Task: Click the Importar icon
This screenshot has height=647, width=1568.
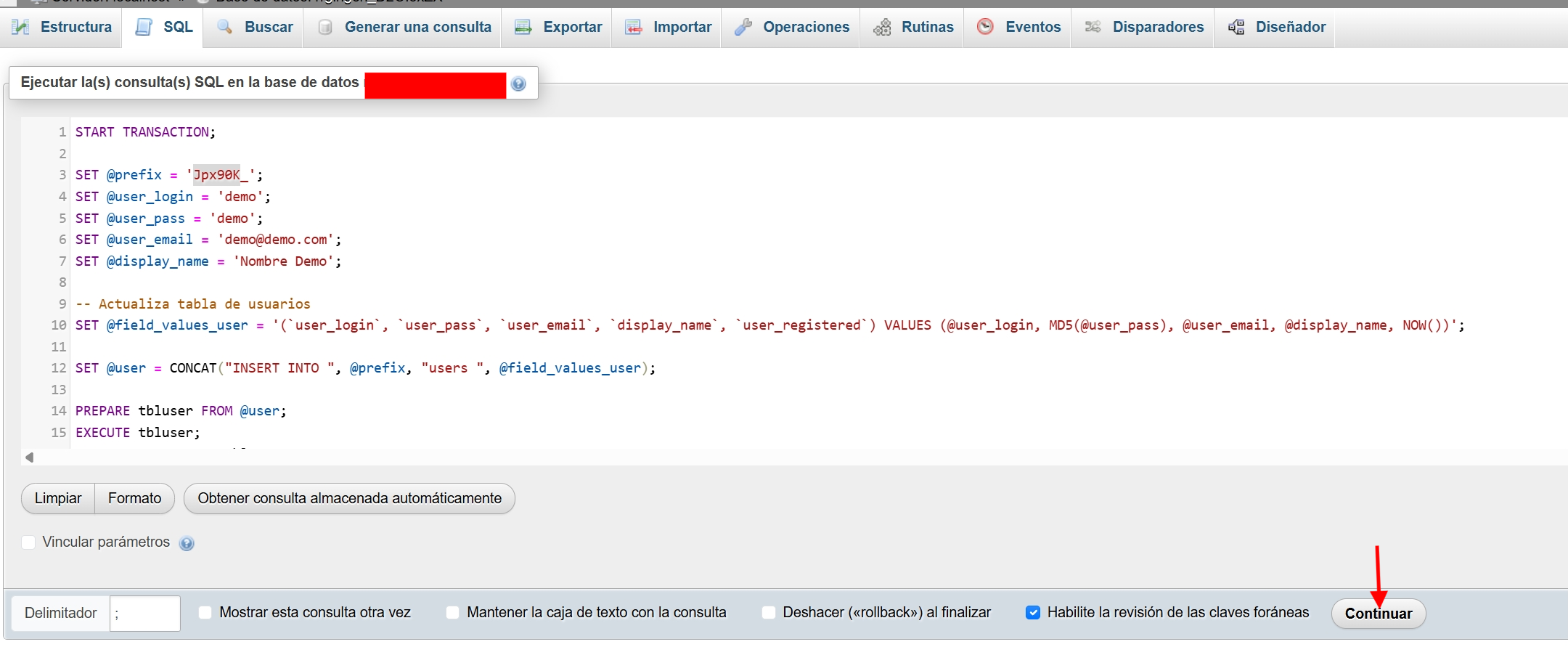Action: click(x=634, y=28)
